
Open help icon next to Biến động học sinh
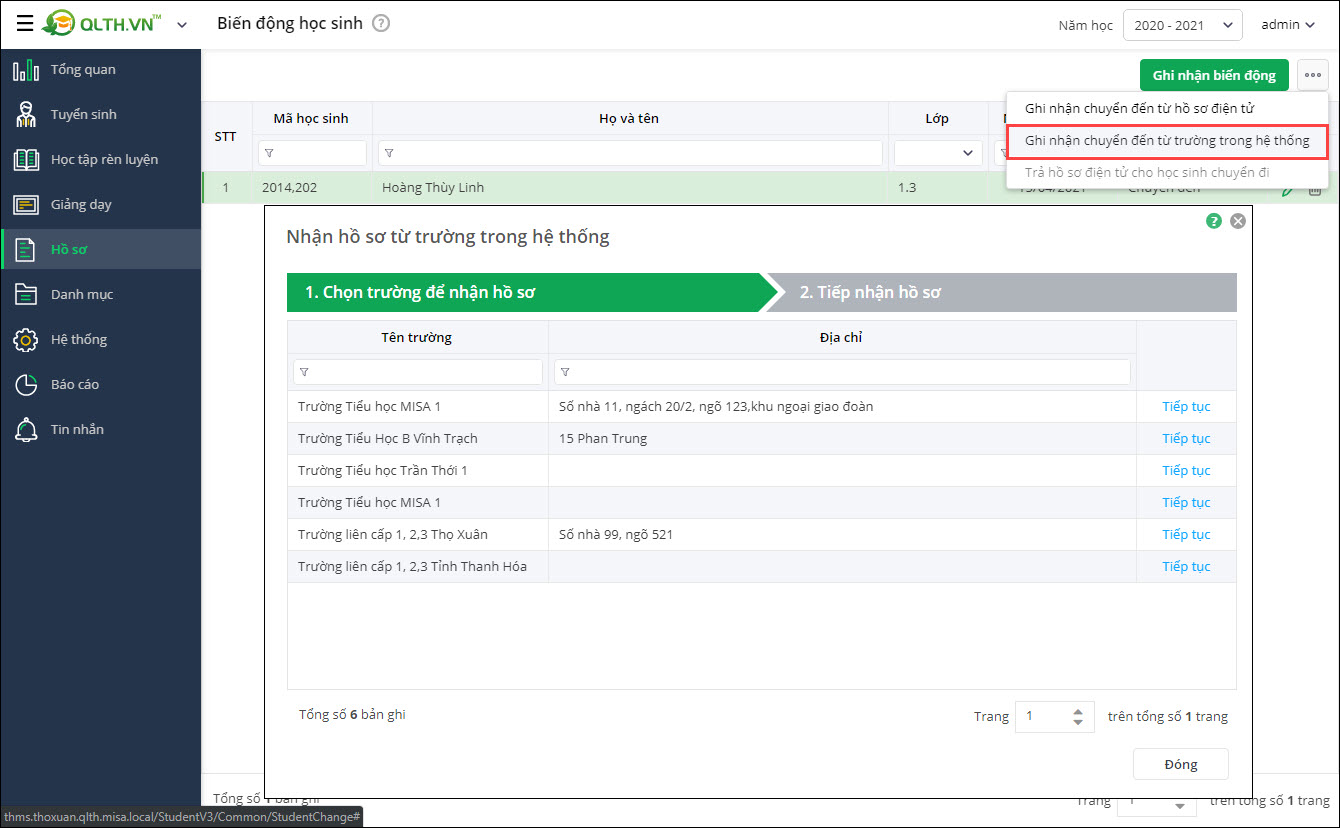click(381, 23)
